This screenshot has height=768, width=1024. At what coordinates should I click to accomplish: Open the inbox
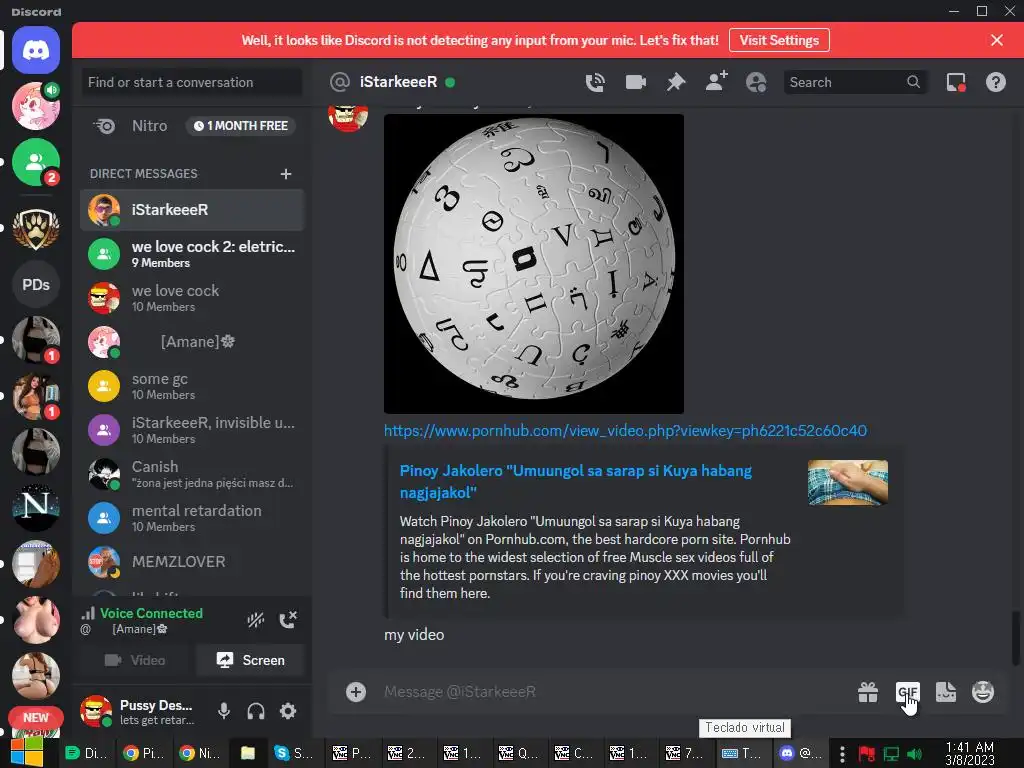click(x=956, y=82)
